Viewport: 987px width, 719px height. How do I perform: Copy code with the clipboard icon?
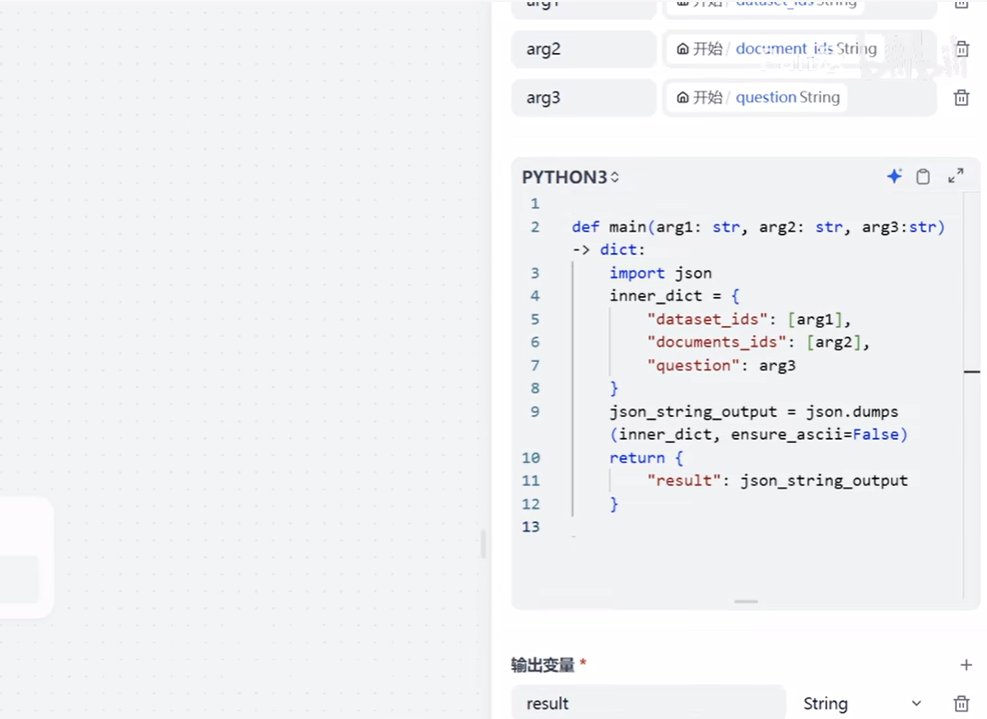(923, 176)
